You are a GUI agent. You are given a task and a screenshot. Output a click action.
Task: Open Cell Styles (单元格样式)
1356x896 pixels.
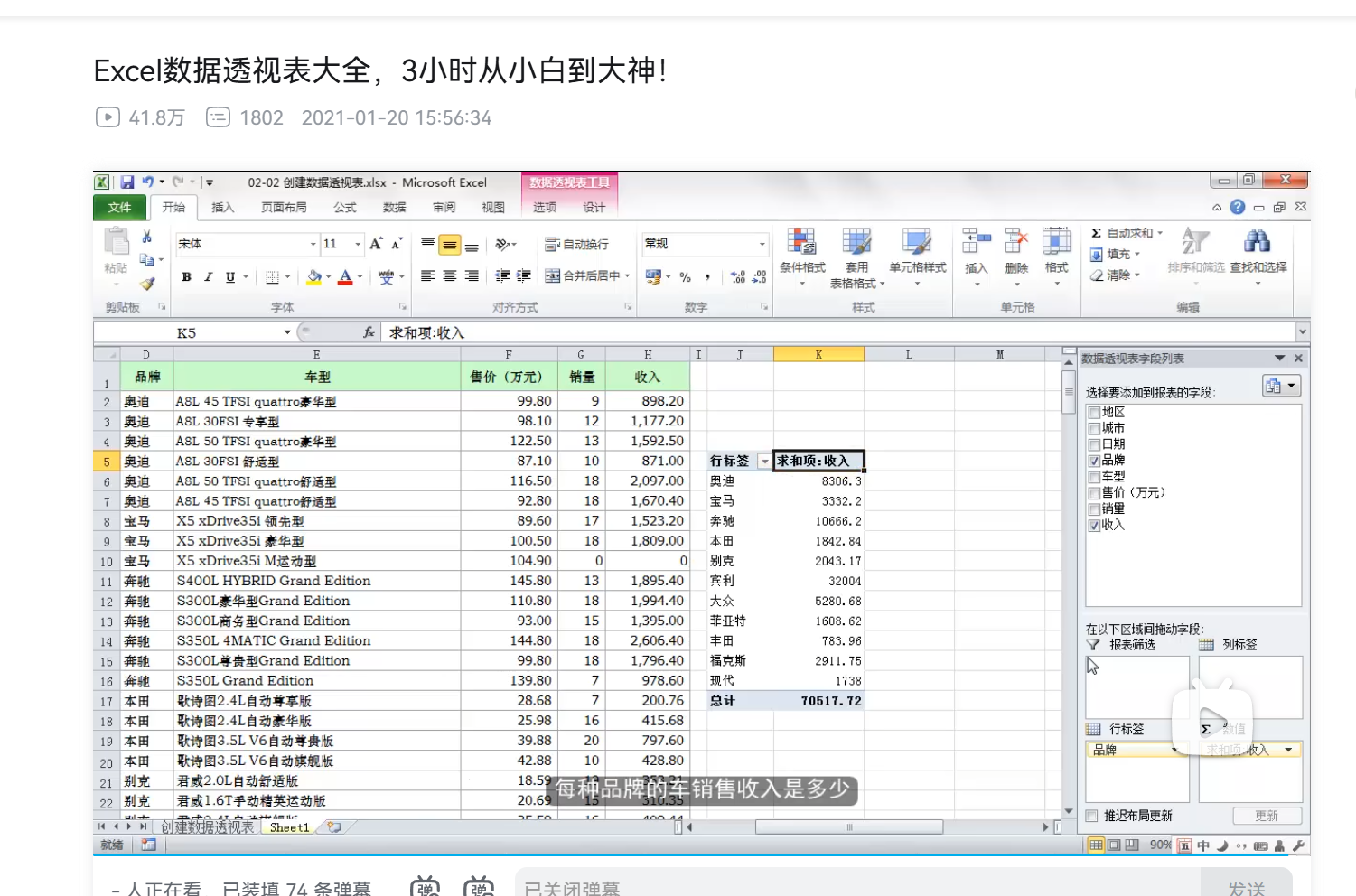(x=917, y=257)
